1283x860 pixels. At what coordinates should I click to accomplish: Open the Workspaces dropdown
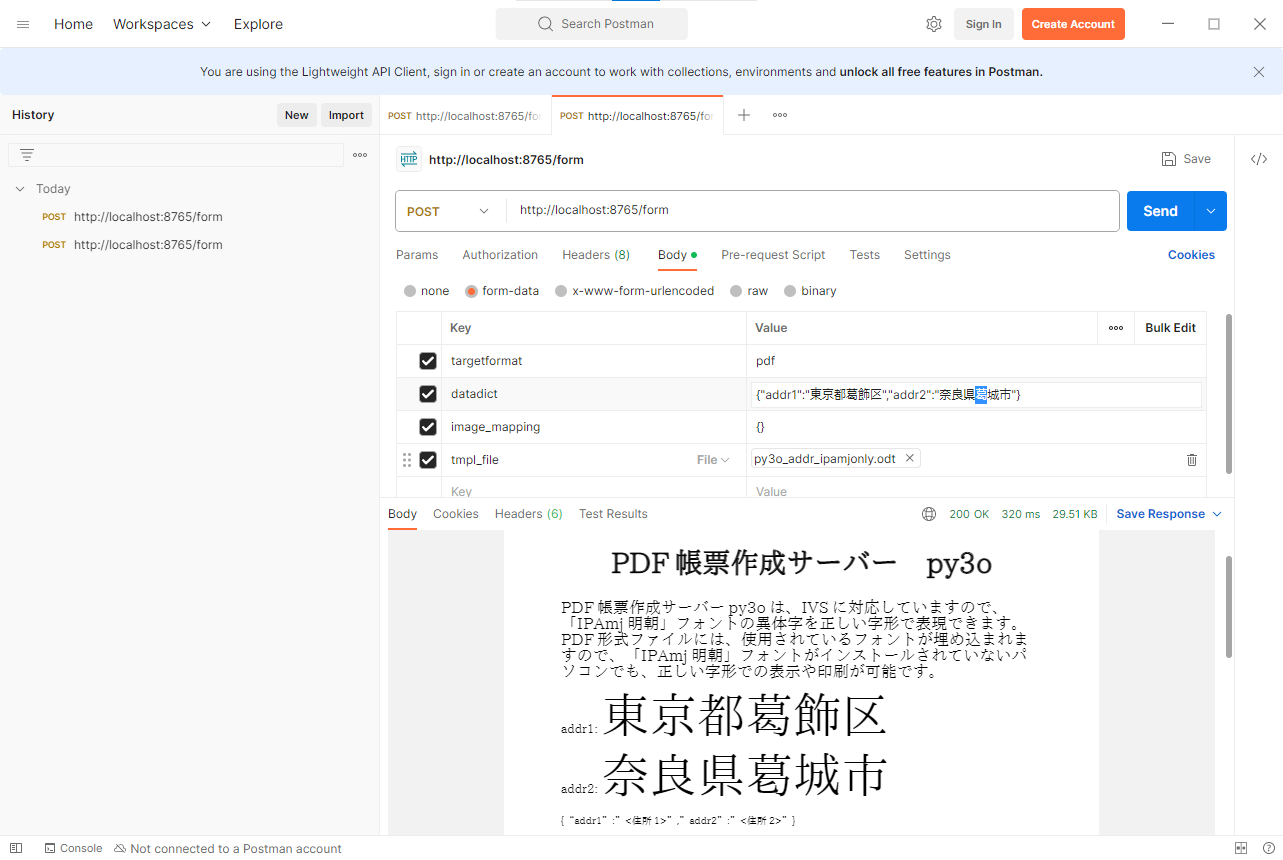[162, 24]
